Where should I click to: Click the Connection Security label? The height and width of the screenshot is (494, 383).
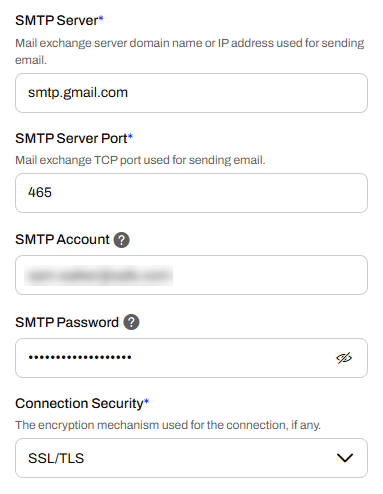click(82, 404)
